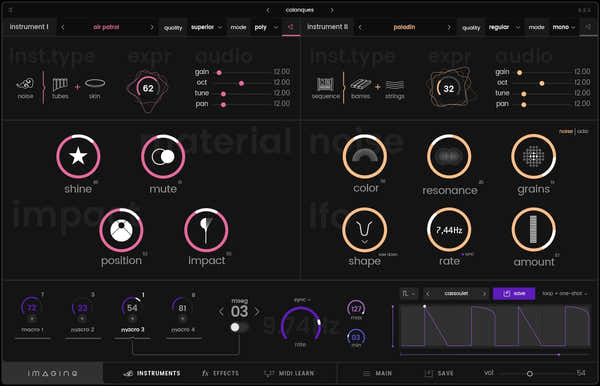Pick the strings material icon
Screen dimensions: 600x386
395,85
